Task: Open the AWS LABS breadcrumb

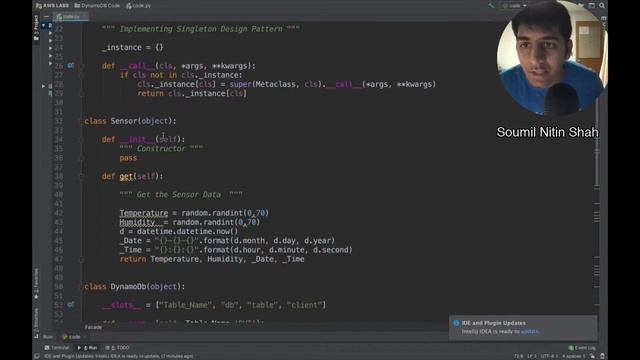Action: [x=52, y=6]
